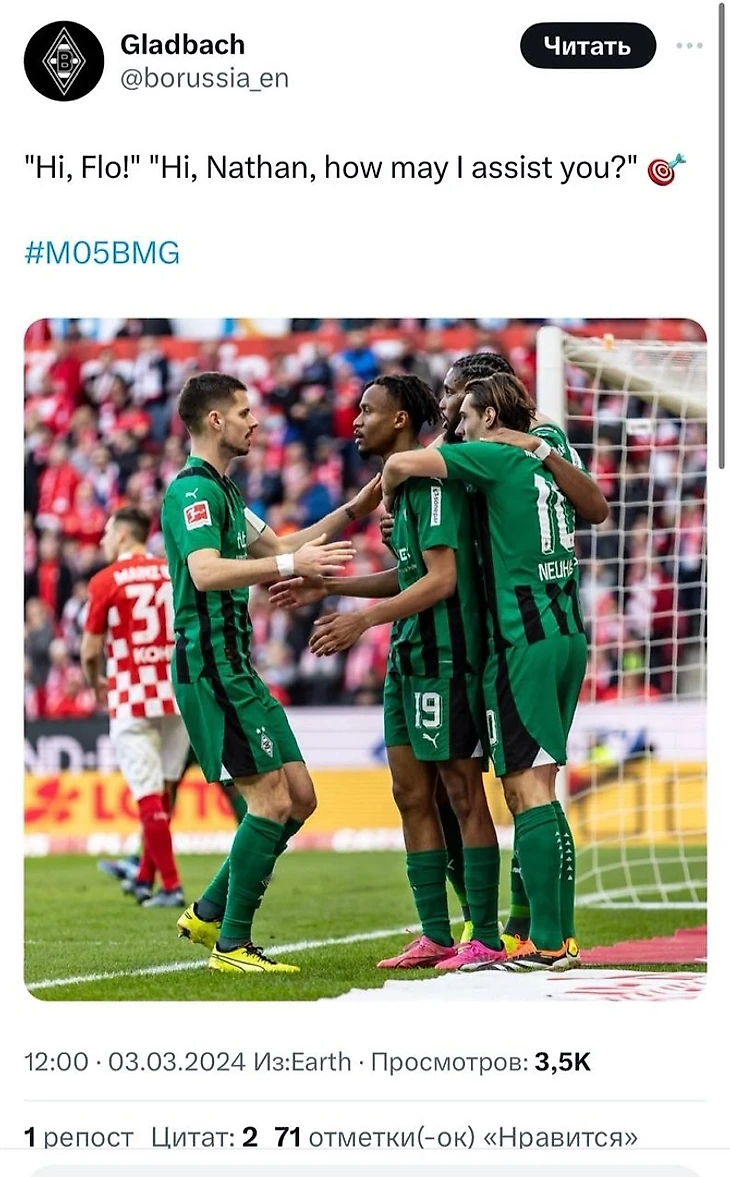Click the dart target emoji in tweet
Screen dimensions: 730x1177
pos(666,169)
